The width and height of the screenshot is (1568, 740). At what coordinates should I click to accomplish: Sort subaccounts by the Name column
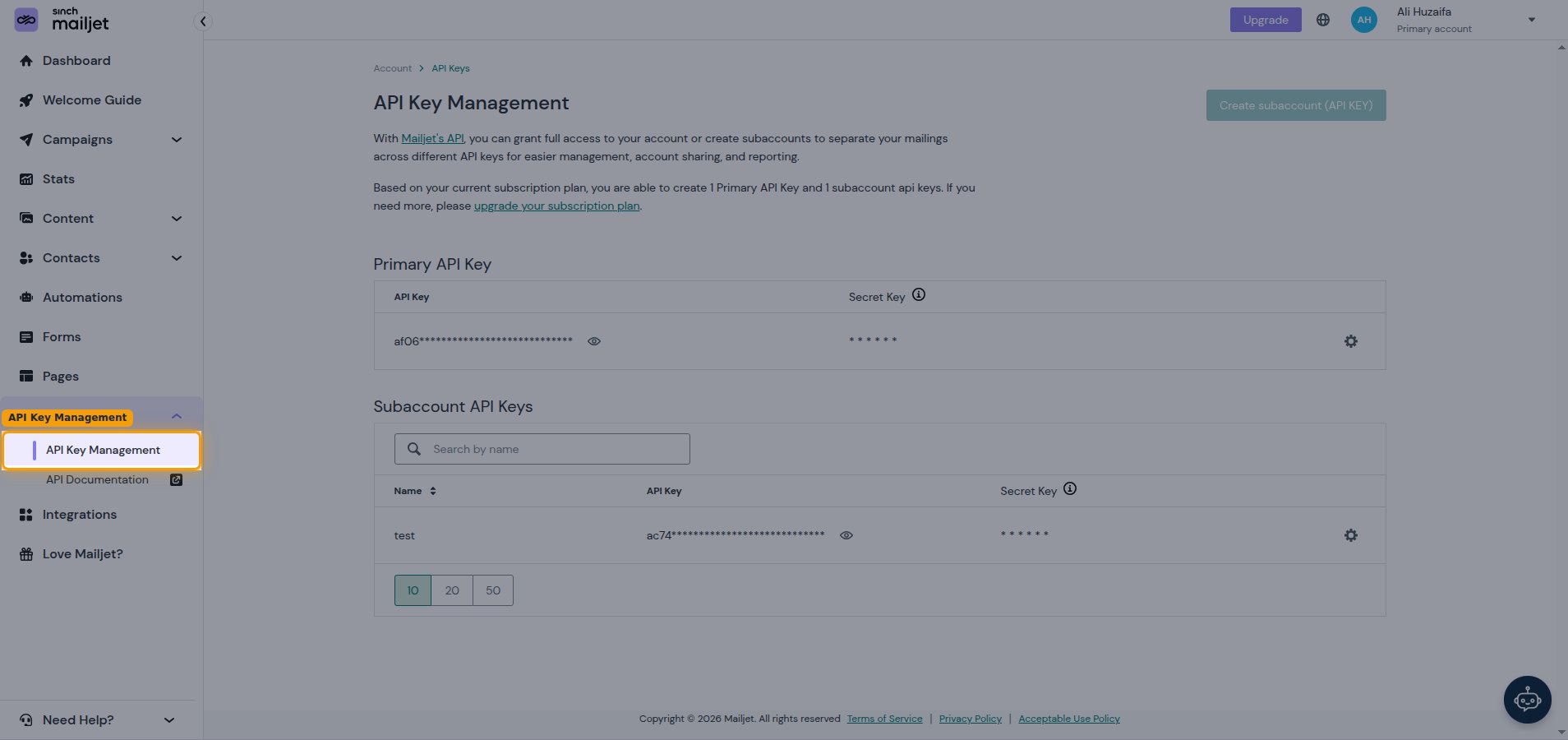(415, 491)
